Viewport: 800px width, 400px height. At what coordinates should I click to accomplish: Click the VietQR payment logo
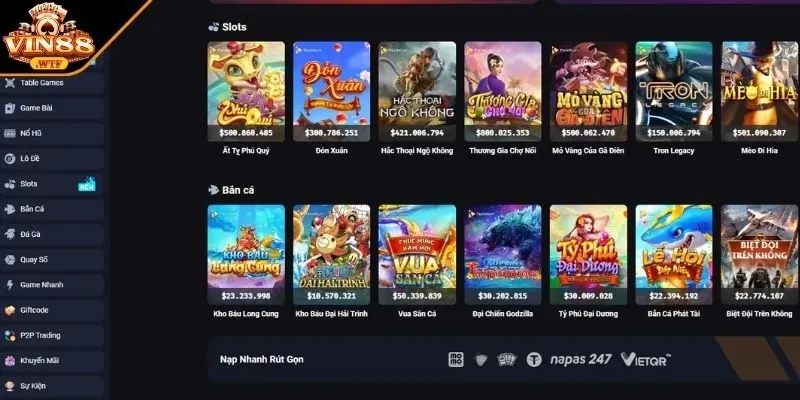(645, 359)
